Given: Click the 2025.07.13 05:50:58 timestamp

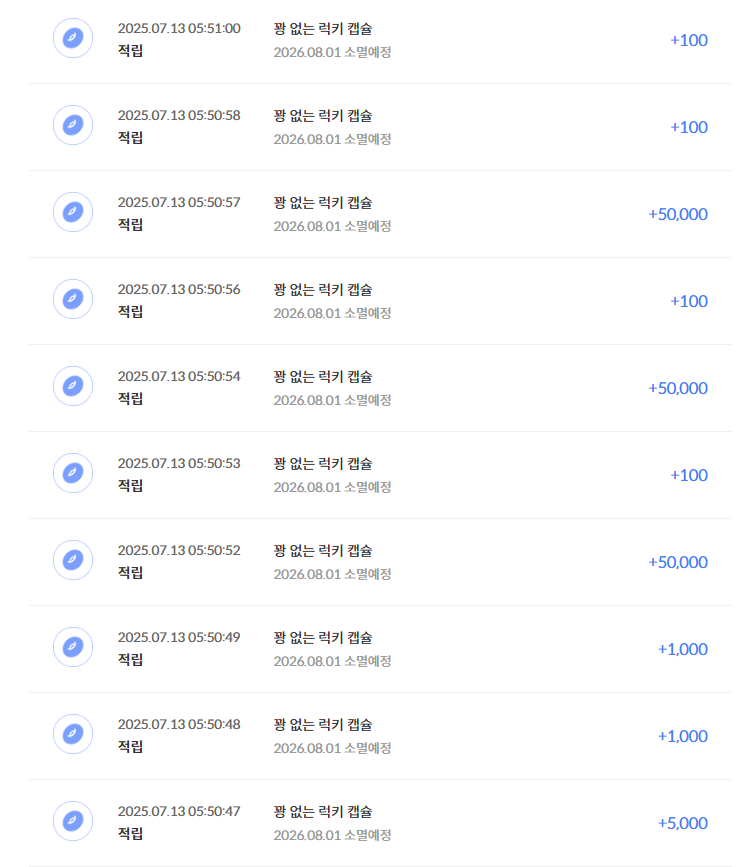Looking at the screenshot, I should point(179,116).
